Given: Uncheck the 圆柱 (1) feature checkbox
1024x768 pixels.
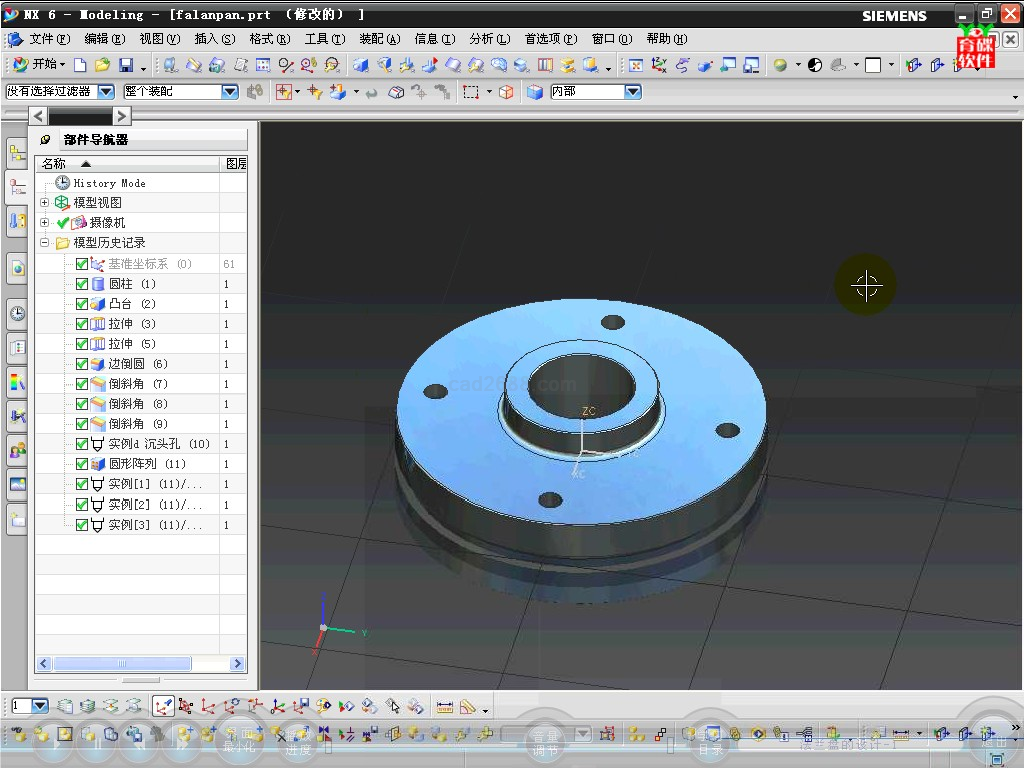Looking at the screenshot, I should click(x=82, y=284).
